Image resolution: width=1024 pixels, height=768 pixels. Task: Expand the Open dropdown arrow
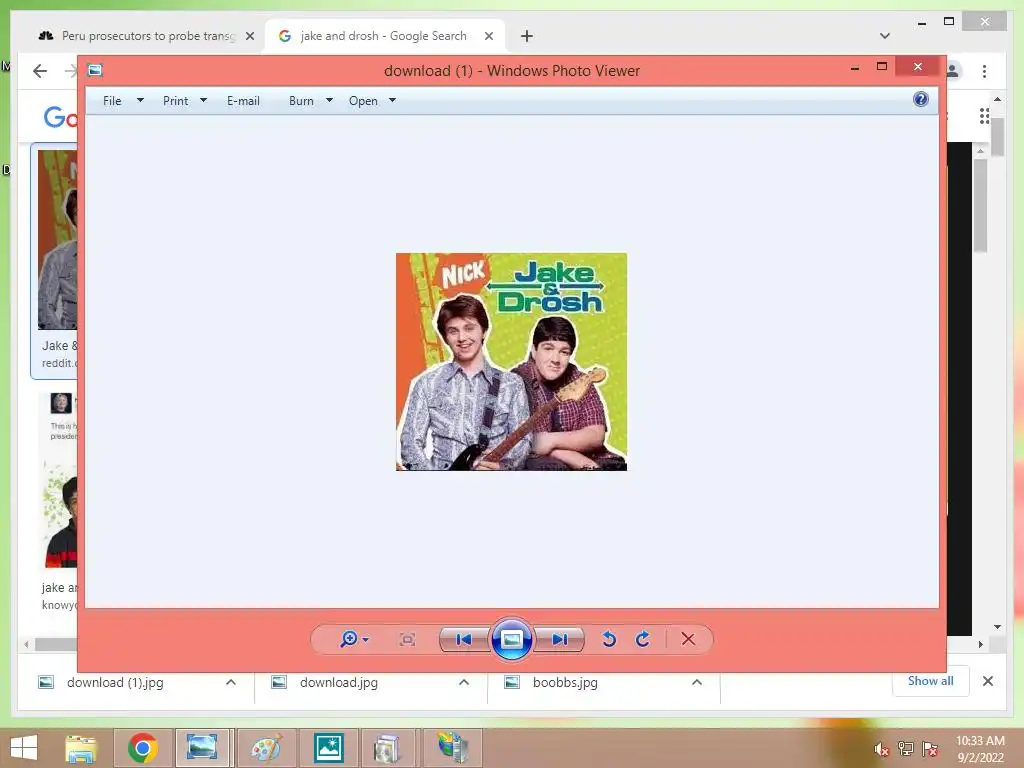pos(392,101)
